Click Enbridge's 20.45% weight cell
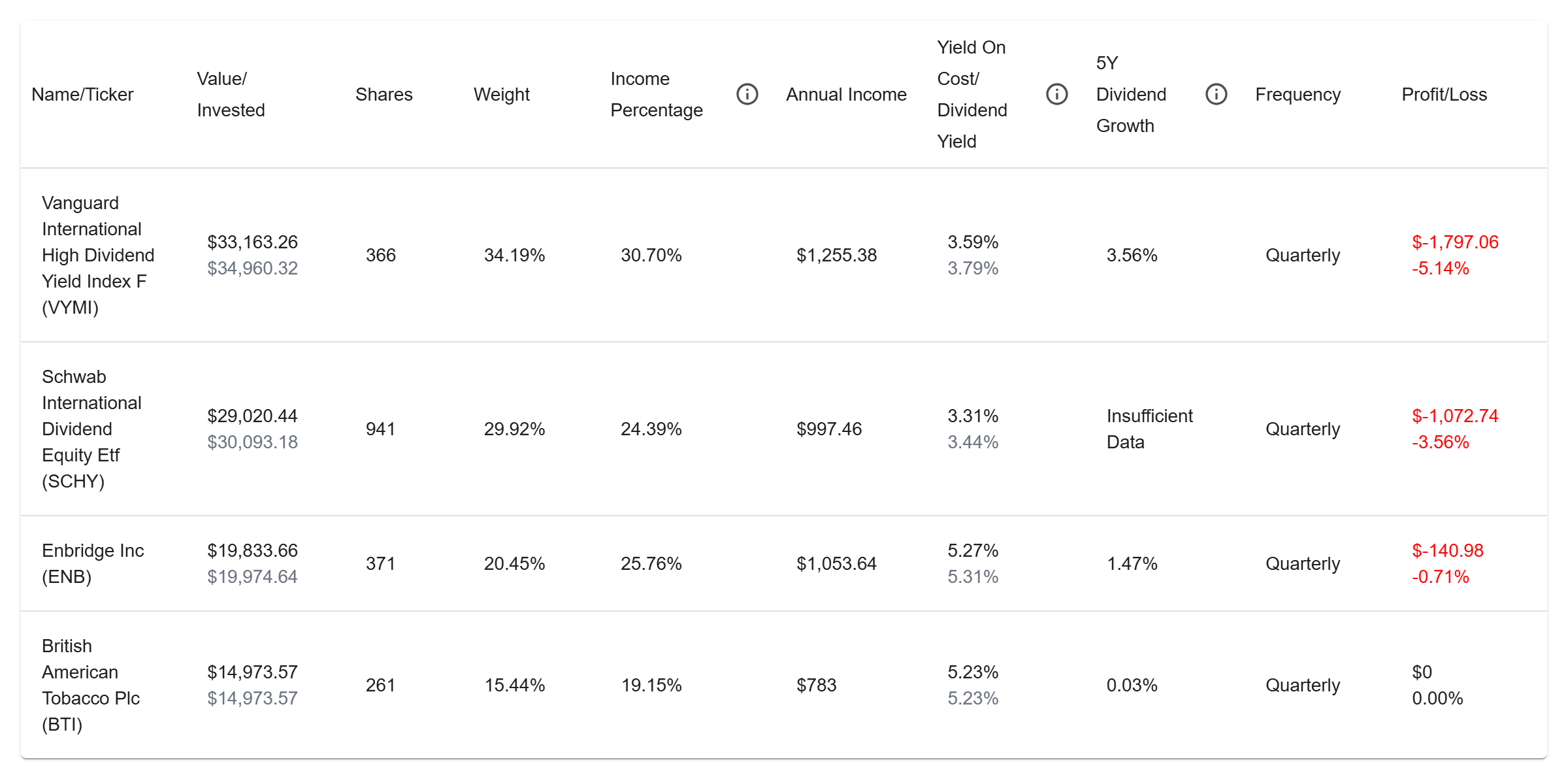 (514, 563)
